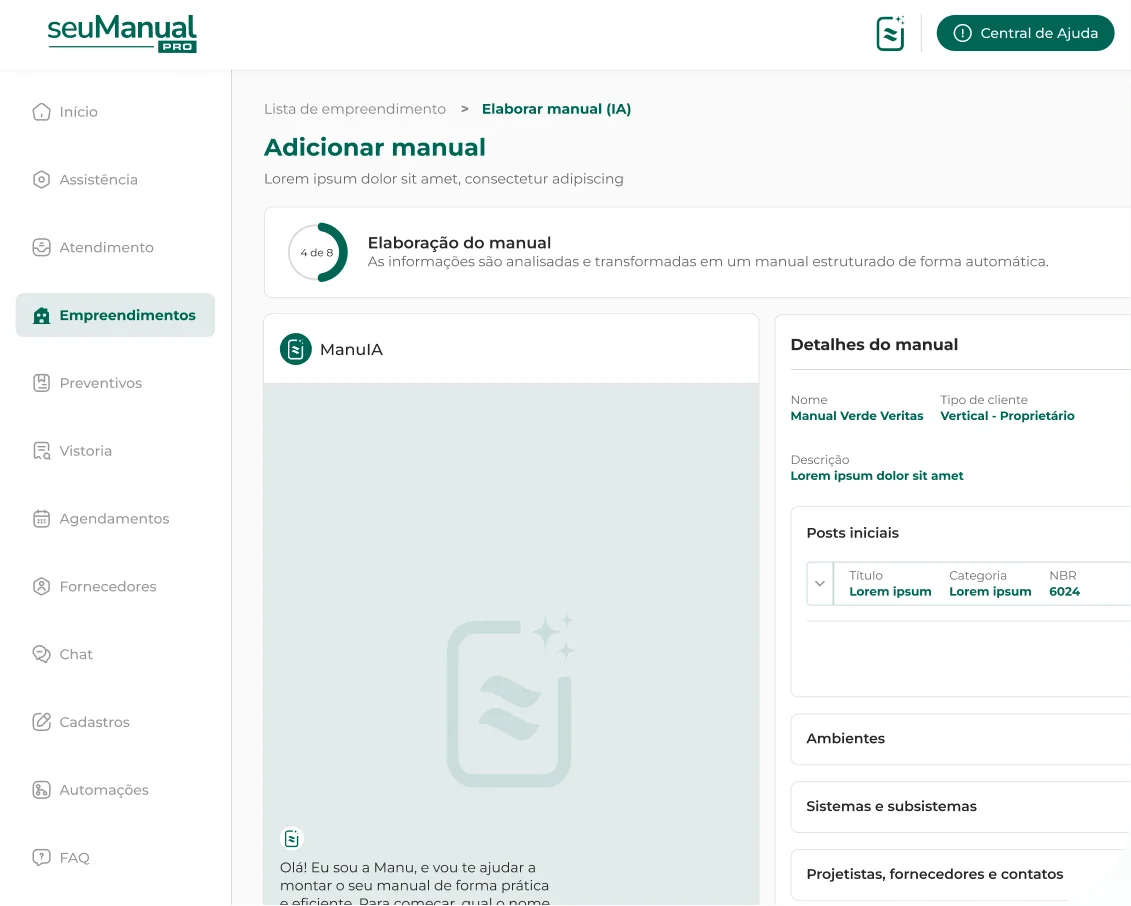Viewport: 1131px width, 906px height.
Task: Click the Atendimento icon in sidebar
Action: pyautogui.click(x=42, y=247)
